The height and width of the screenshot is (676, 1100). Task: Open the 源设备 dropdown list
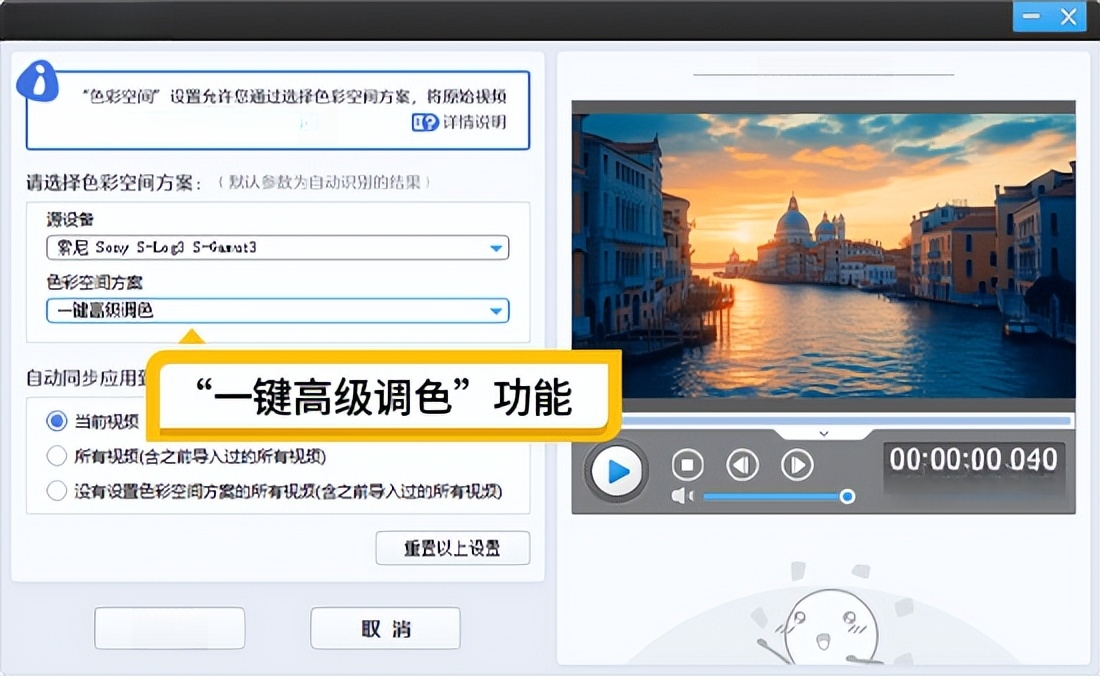coord(495,248)
